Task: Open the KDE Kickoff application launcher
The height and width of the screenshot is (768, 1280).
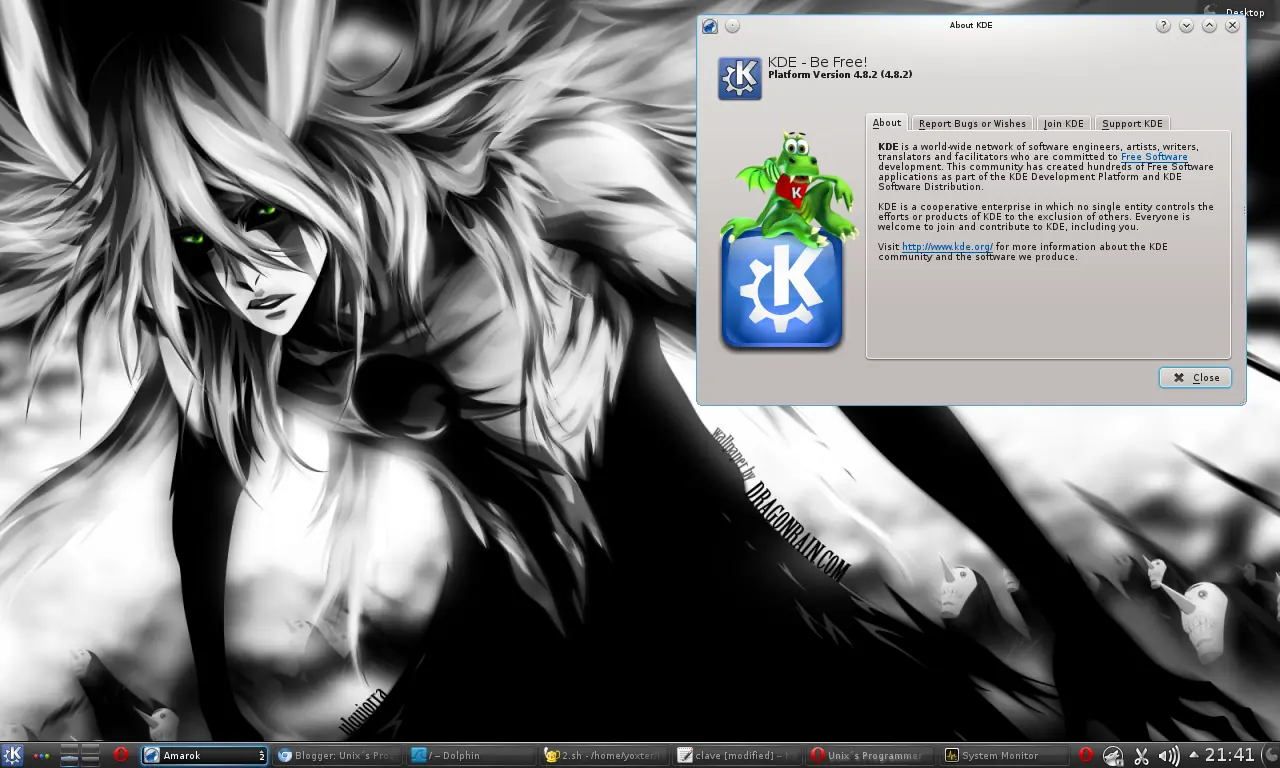Action: pyautogui.click(x=12, y=755)
